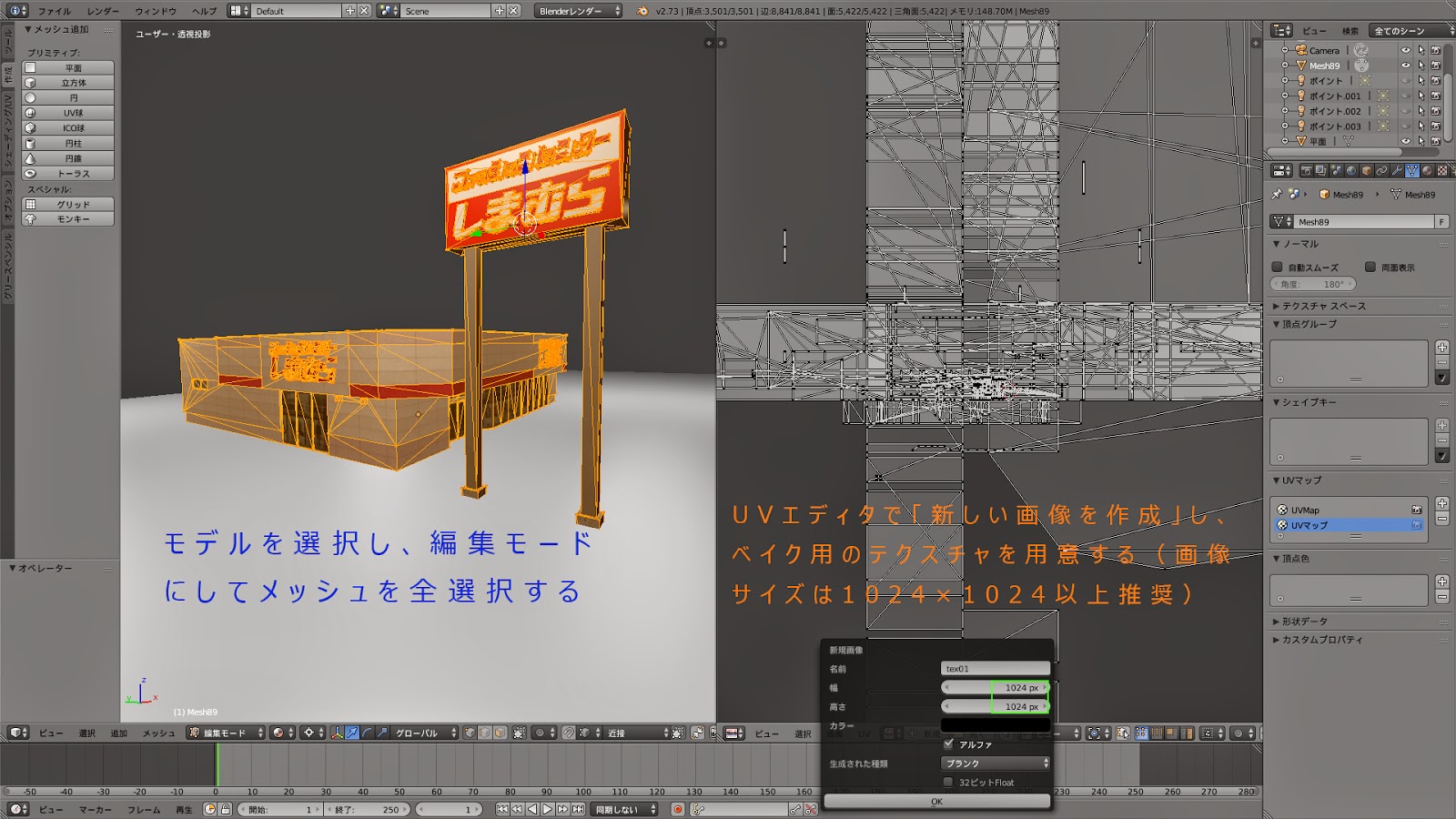Open the mesh data properties tab
Image resolution: width=1456 pixels, height=819 pixels.
click(1412, 170)
